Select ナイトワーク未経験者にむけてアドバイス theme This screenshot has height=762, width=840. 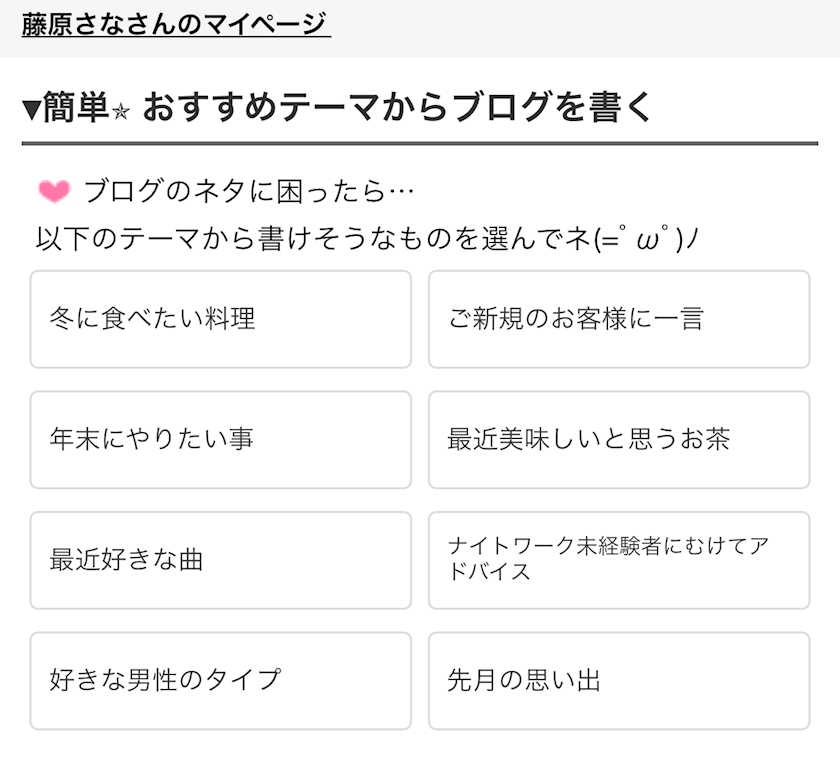click(x=618, y=560)
